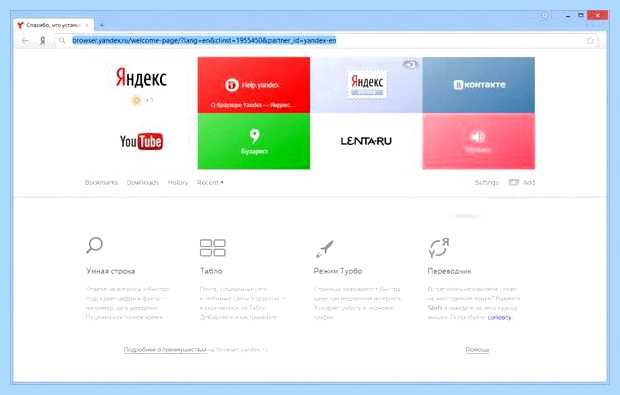Open the ВКонтакте tile
Viewport: 620px width, 395px height.
478,85
